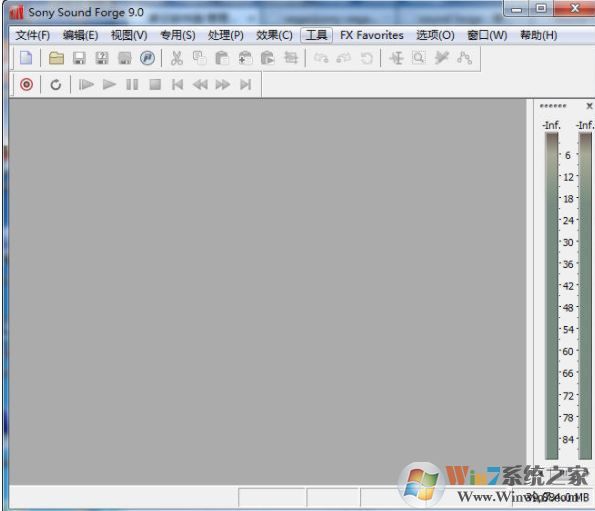Copy selection to clipboard
This screenshot has width=595, height=511.
point(199,58)
